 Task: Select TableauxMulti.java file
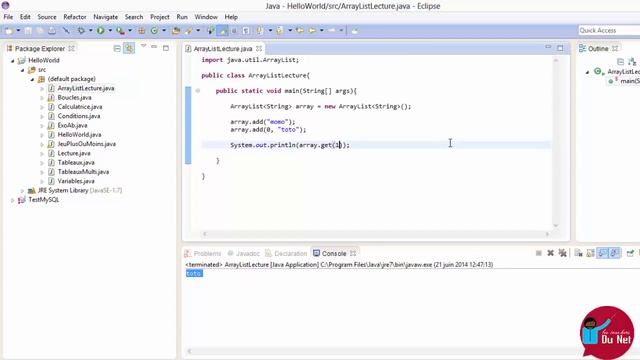point(83,172)
